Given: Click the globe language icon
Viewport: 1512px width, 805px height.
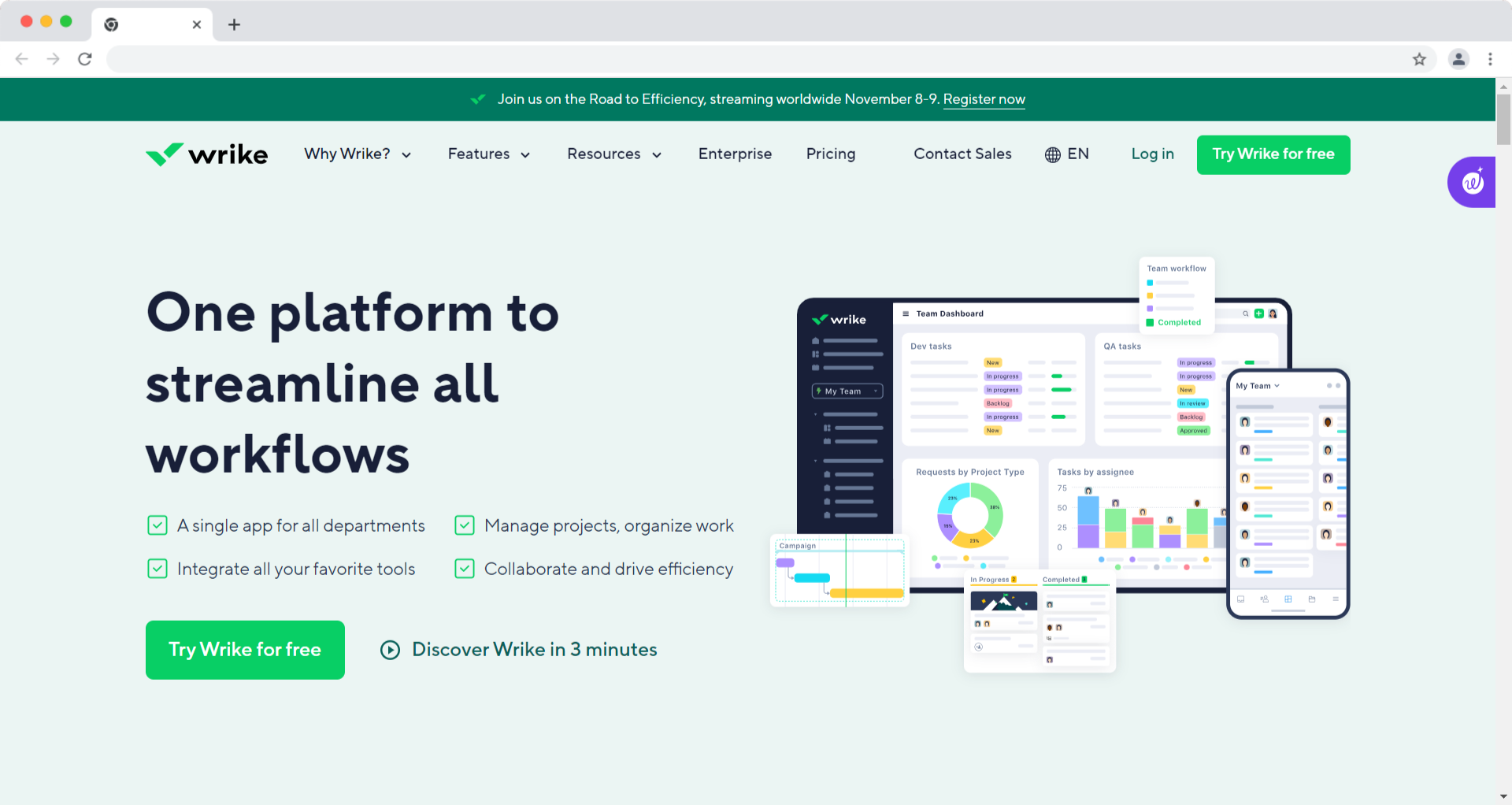Looking at the screenshot, I should [x=1053, y=154].
